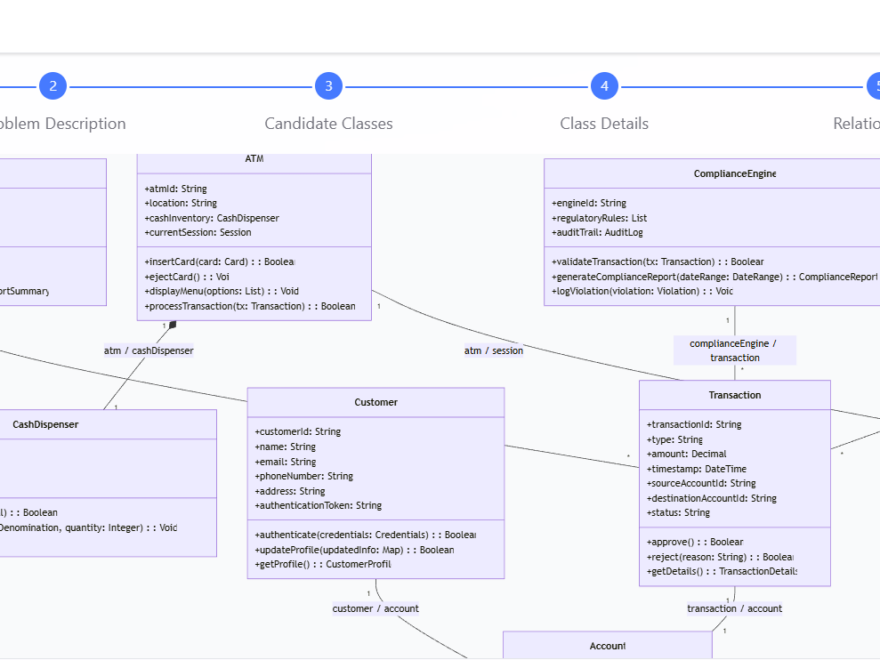
Task: Click the customer / account relationship label
Action: click(x=375, y=608)
